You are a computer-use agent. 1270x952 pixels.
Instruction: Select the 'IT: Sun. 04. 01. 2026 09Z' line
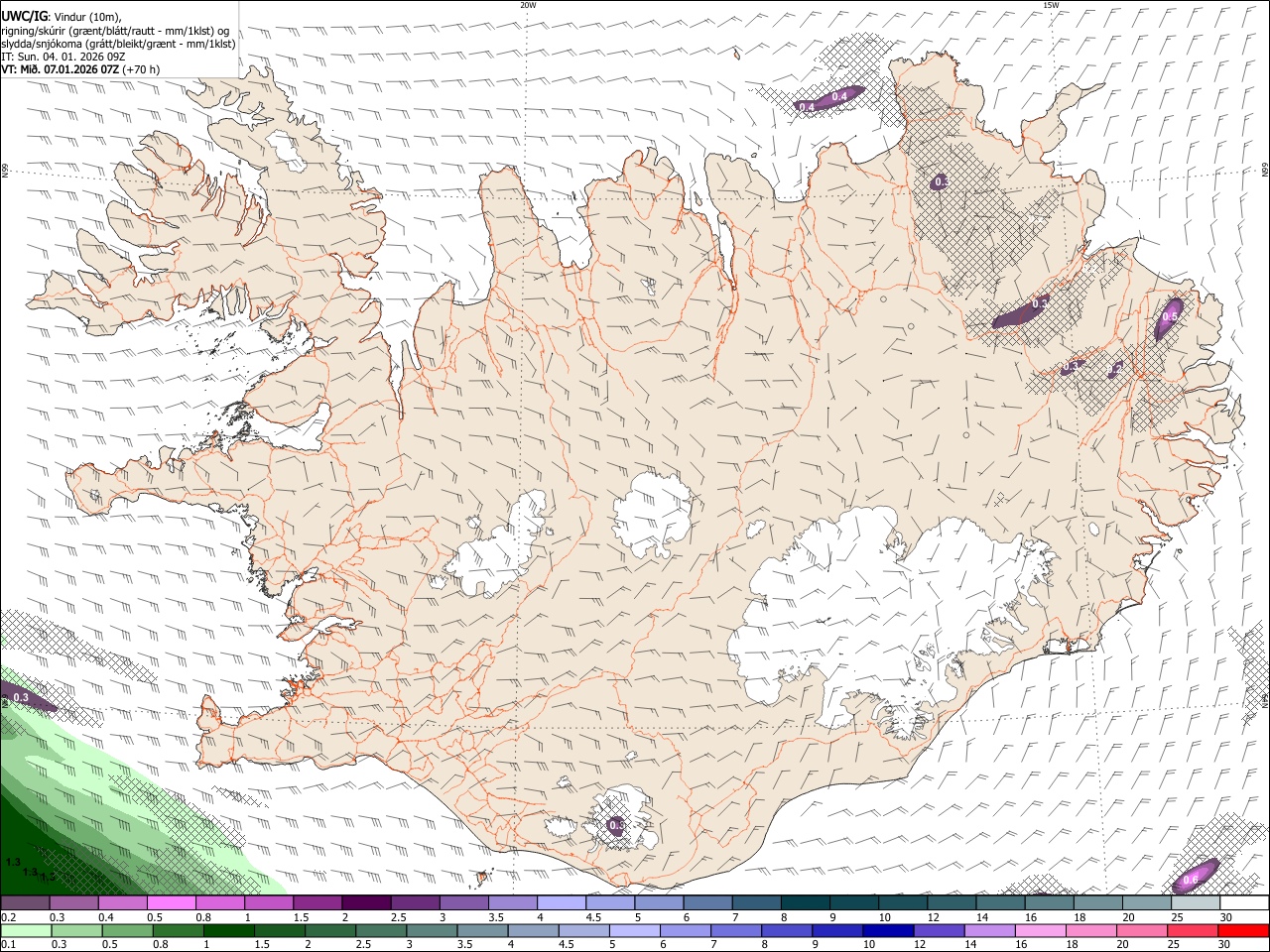coord(63,57)
